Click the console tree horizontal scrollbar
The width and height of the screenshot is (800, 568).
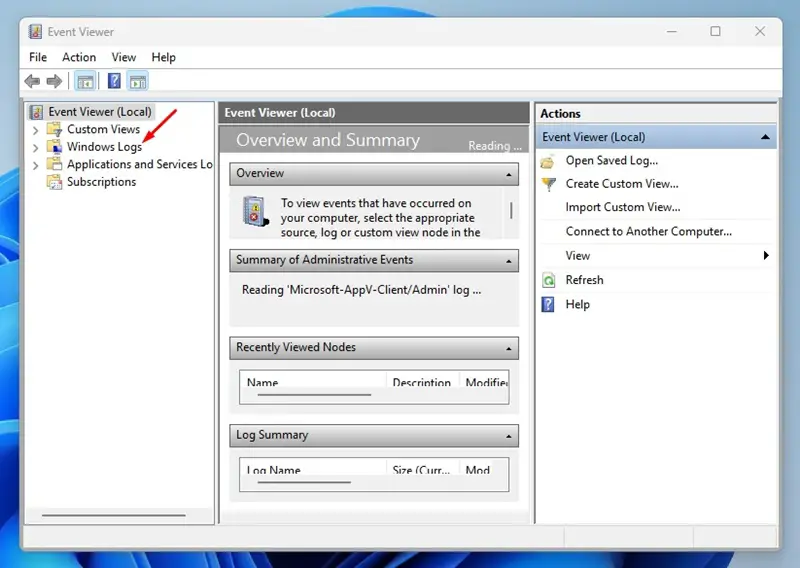pyautogui.click(x=113, y=515)
